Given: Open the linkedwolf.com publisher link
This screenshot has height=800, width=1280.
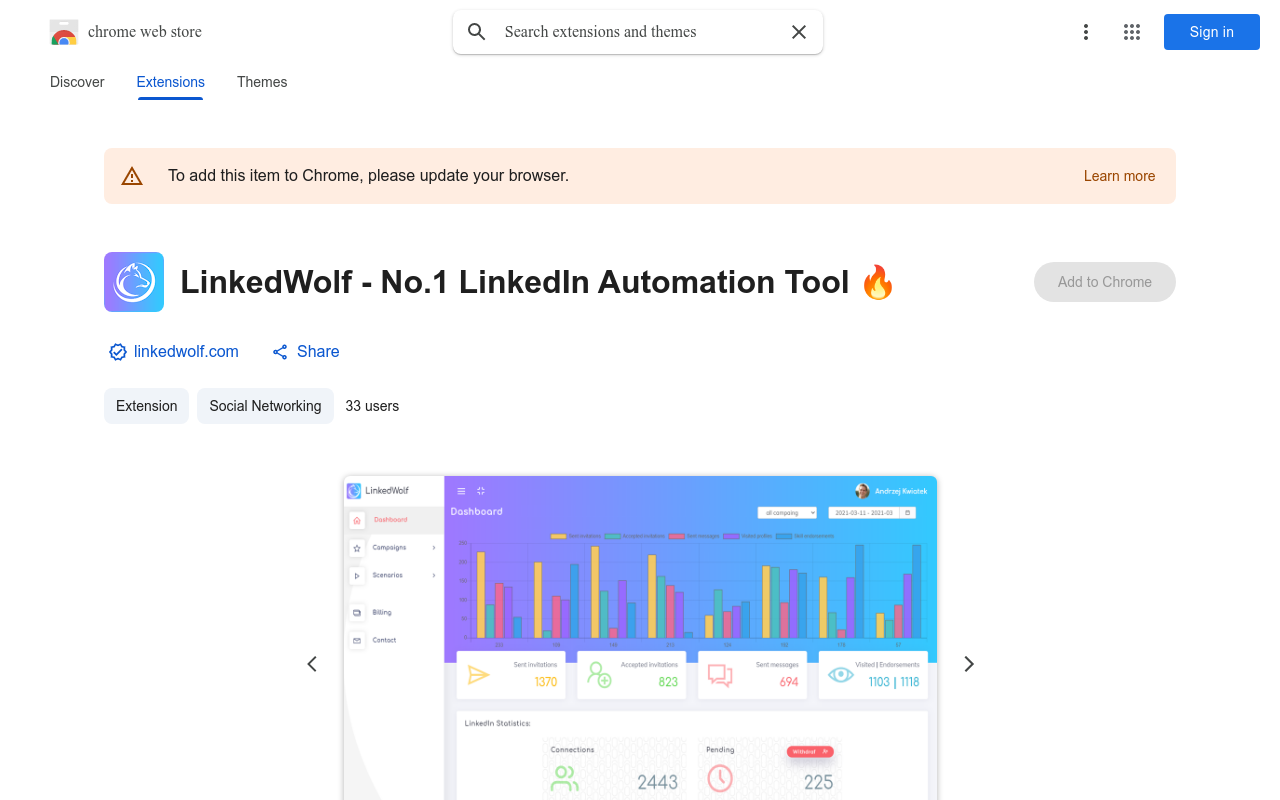Looking at the screenshot, I should [186, 352].
